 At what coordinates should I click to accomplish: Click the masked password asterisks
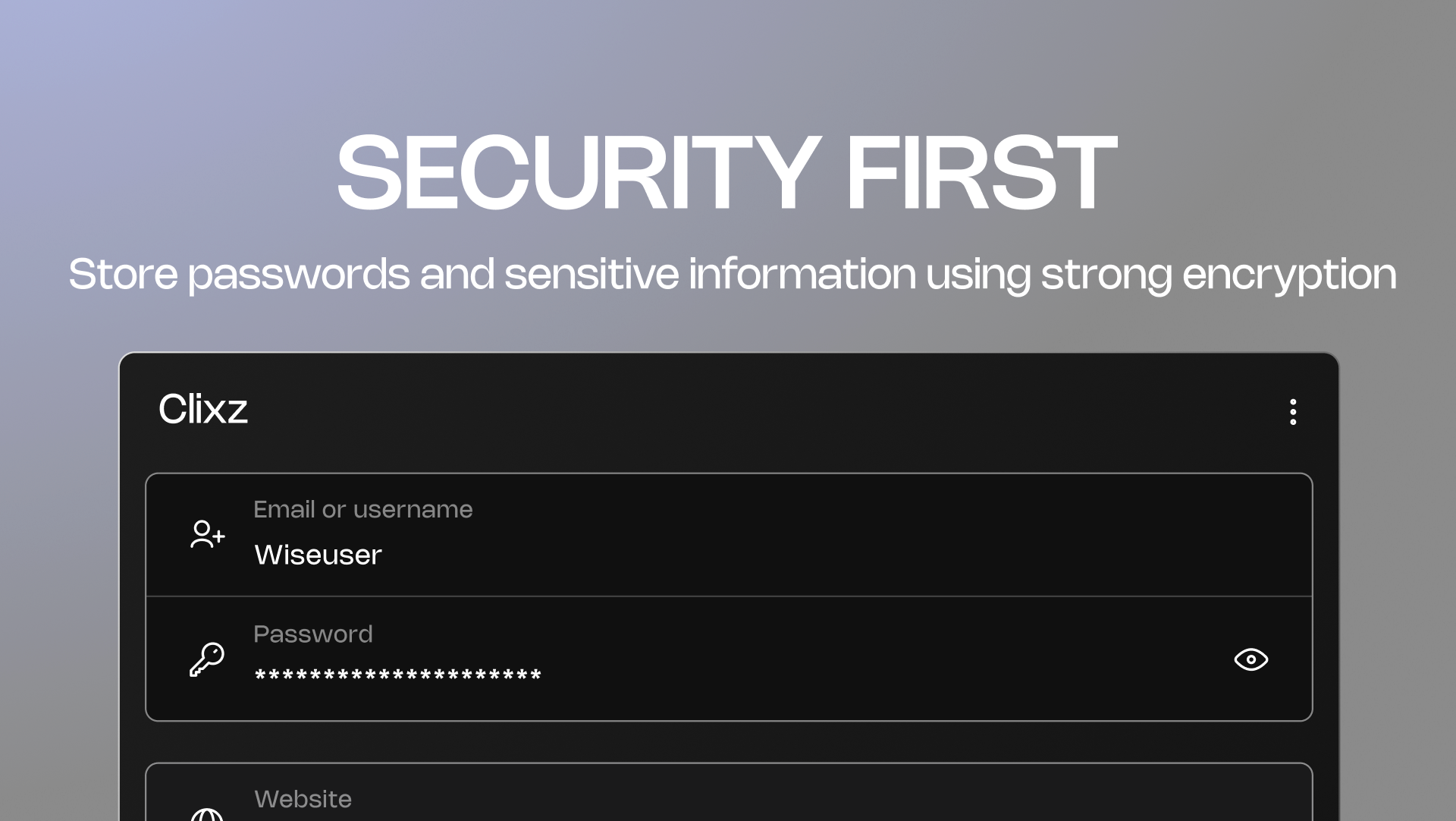click(x=397, y=675)
